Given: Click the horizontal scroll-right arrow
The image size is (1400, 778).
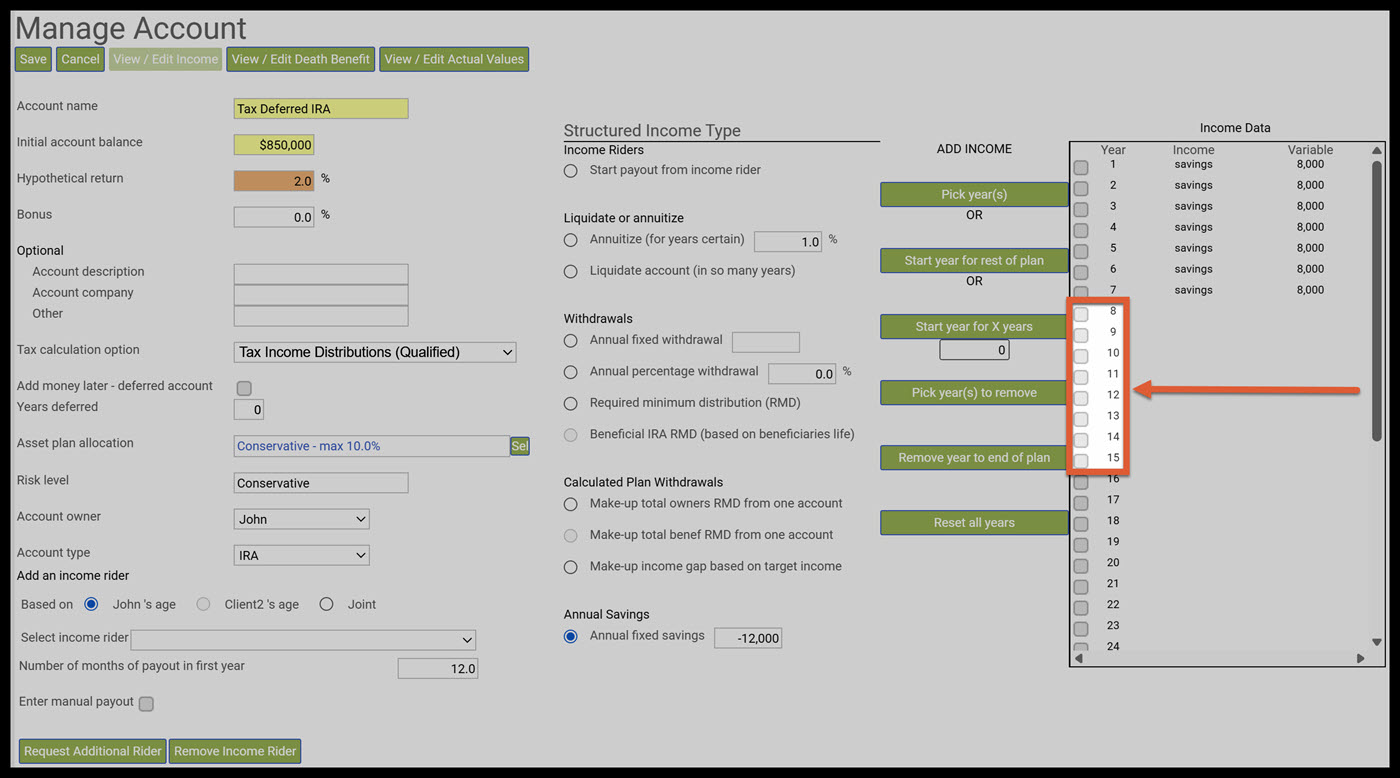Looking at the screenshot, I should (1360, 658).
